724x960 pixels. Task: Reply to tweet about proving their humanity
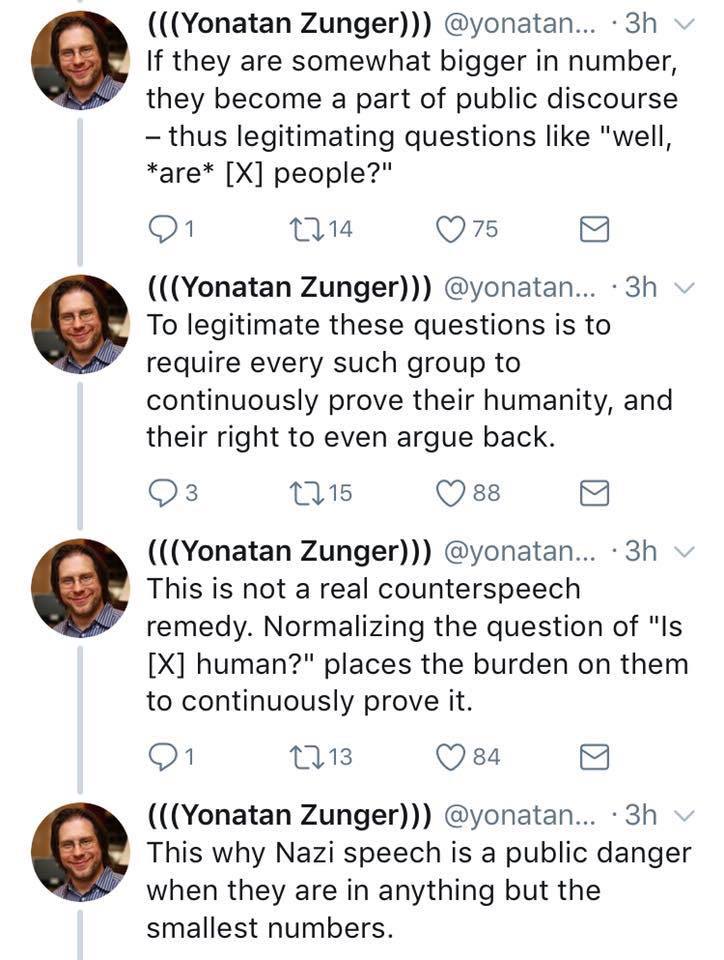160,492
